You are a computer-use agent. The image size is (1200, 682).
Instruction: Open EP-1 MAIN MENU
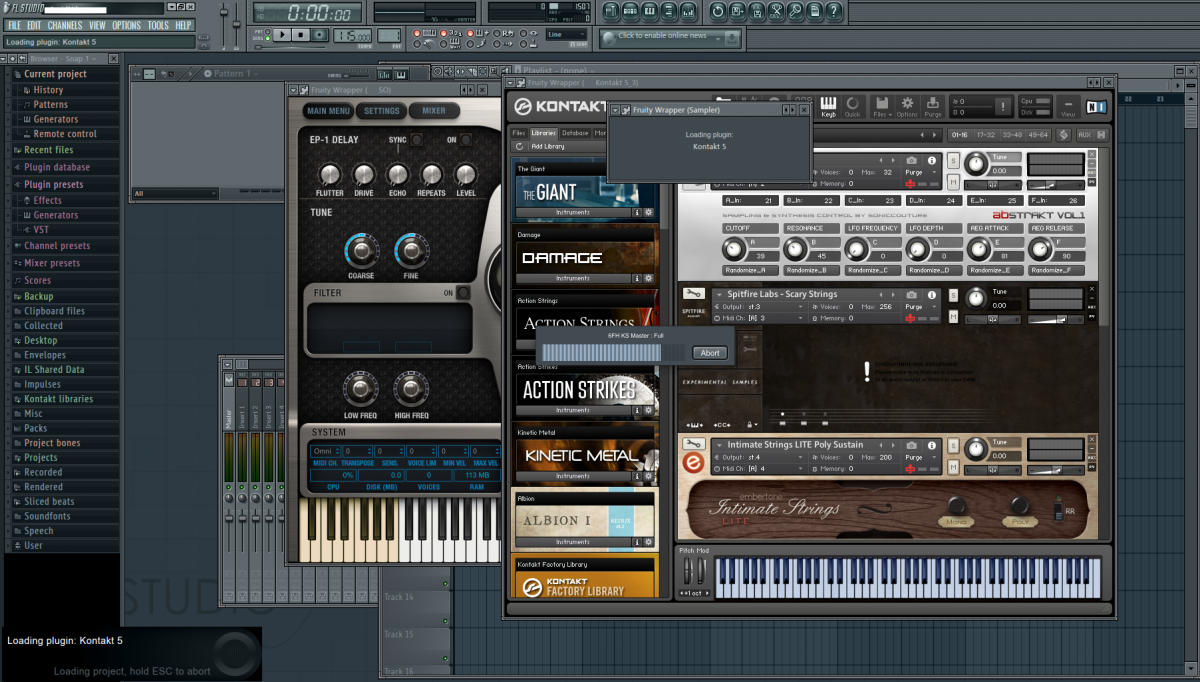point(329,111)
